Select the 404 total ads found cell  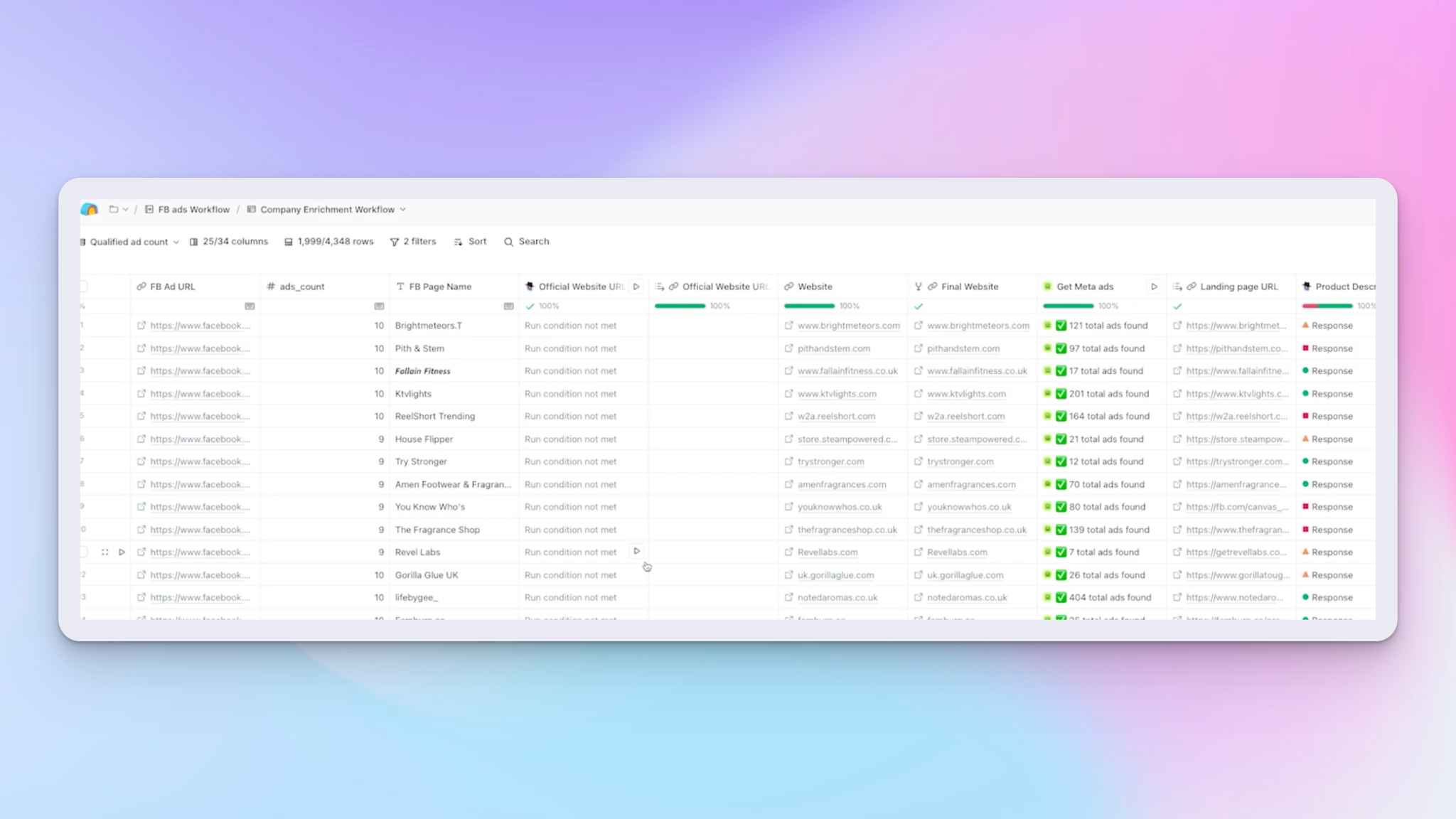[x=1101, y=597]
